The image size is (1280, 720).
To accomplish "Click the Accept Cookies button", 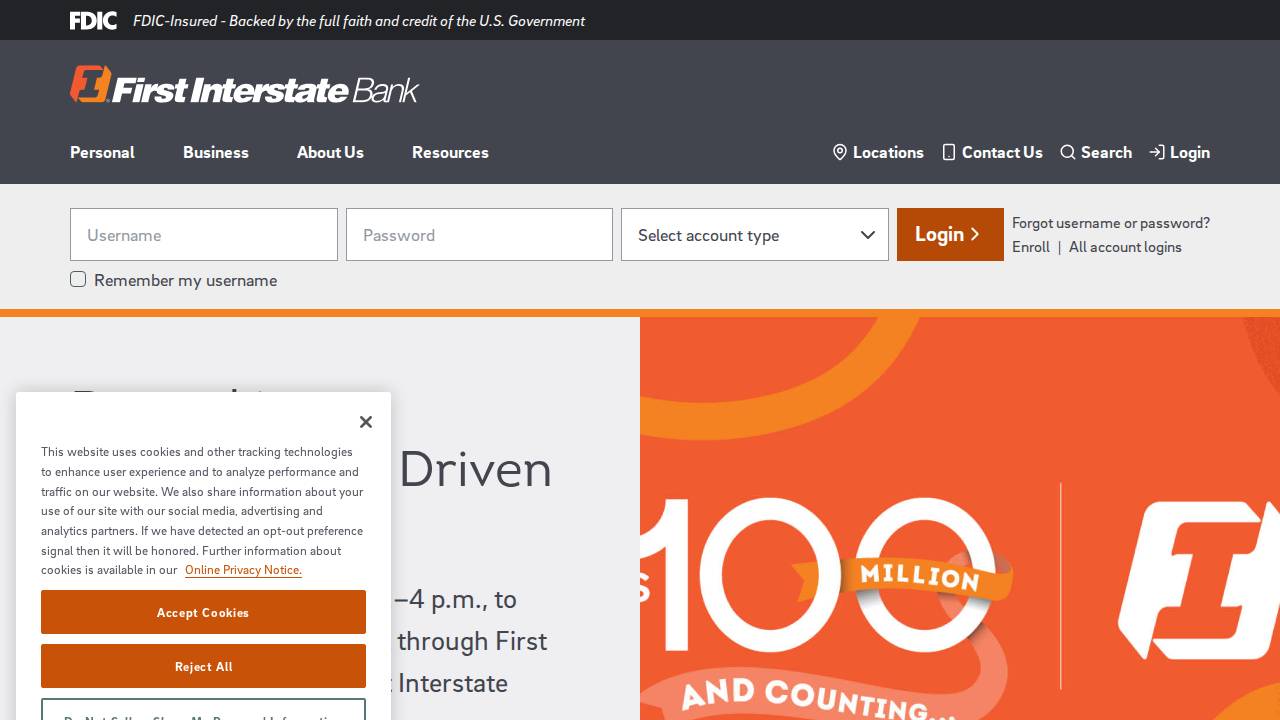I will [x=203, y=612].
